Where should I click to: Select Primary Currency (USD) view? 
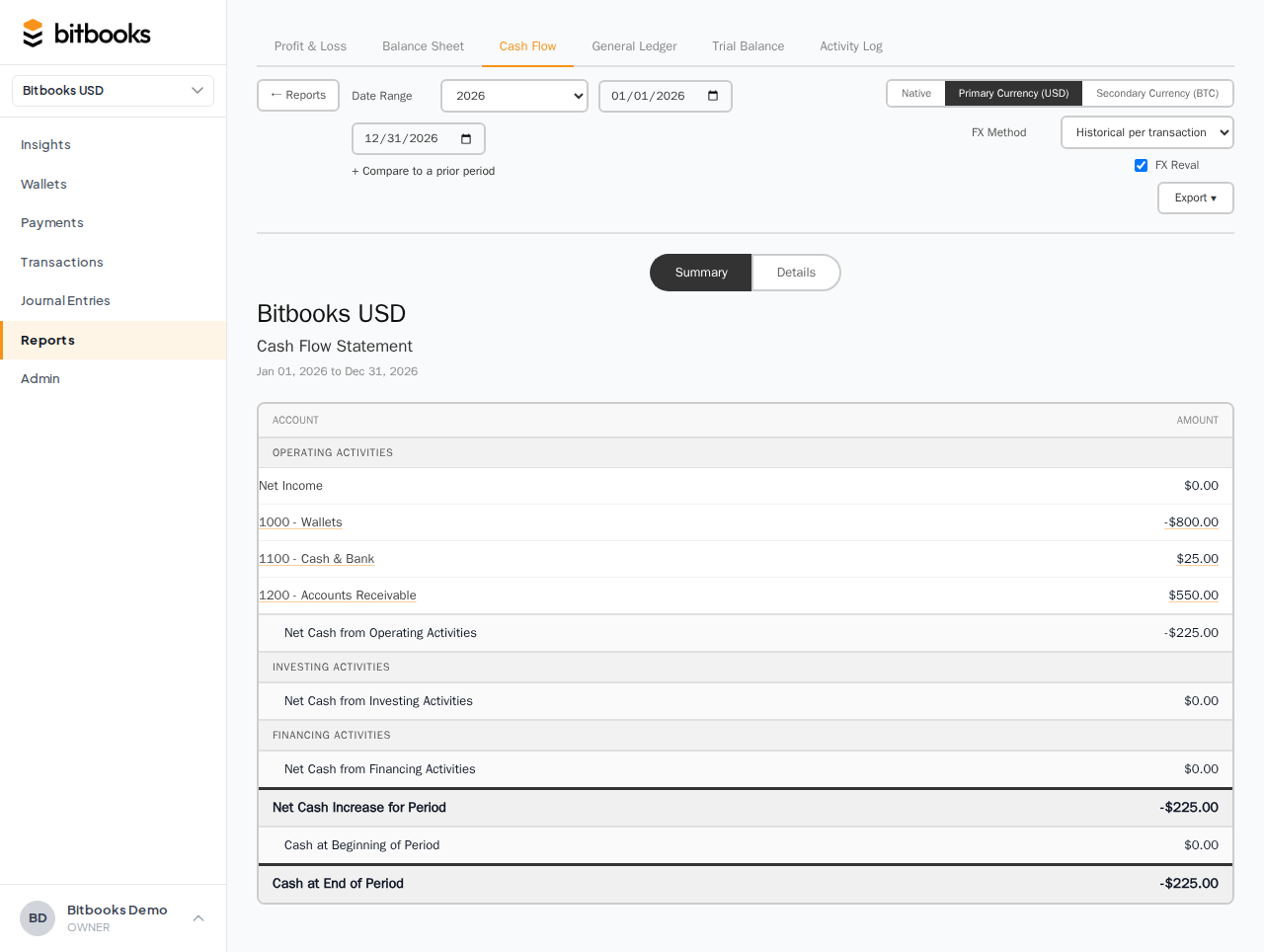(1013, 94)
